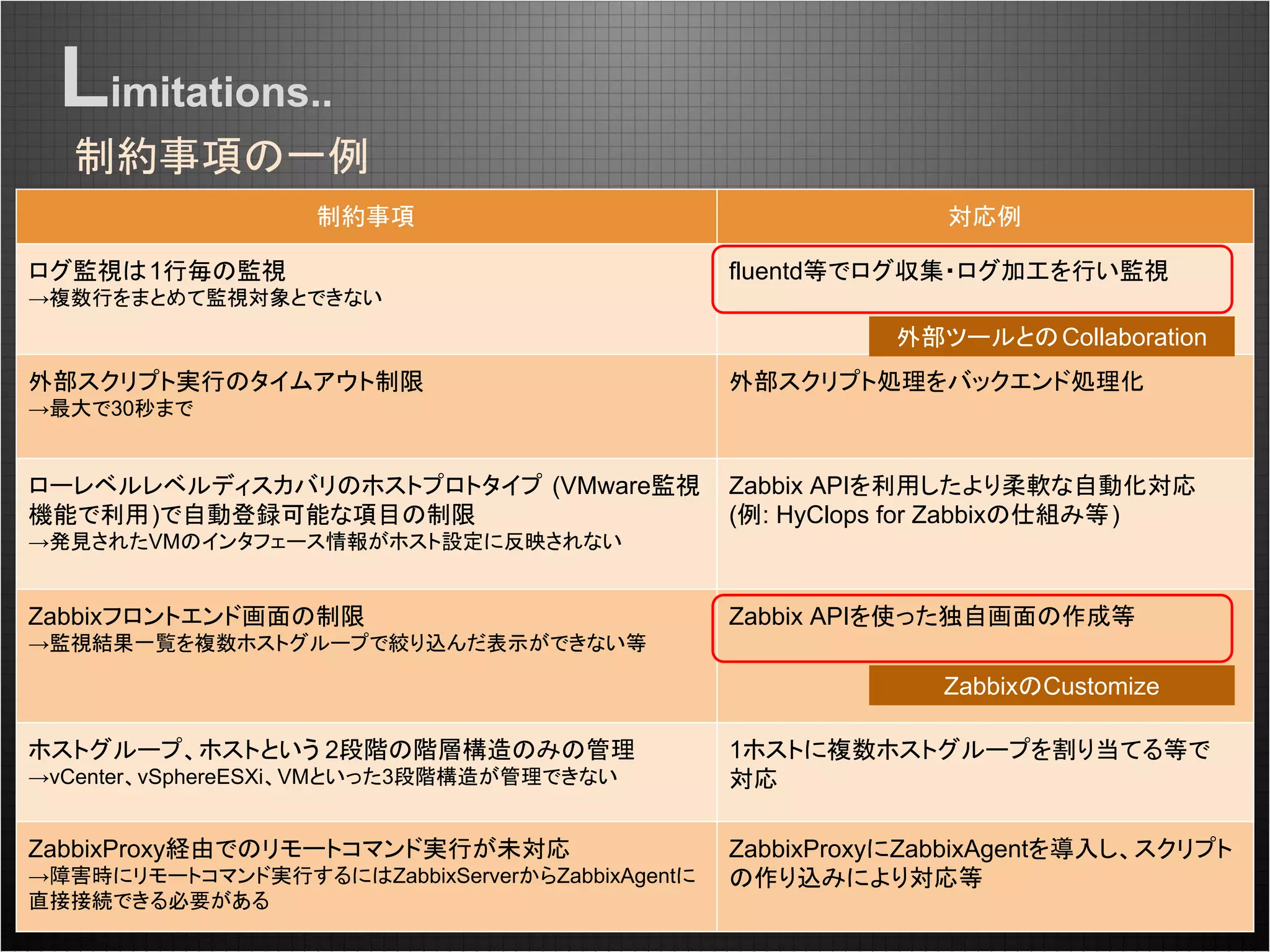Screen dimensions: 1270x952
Task: Click '→vCenter、vSphereESXi、VMといった3段階' line
Action: point(323,777)
